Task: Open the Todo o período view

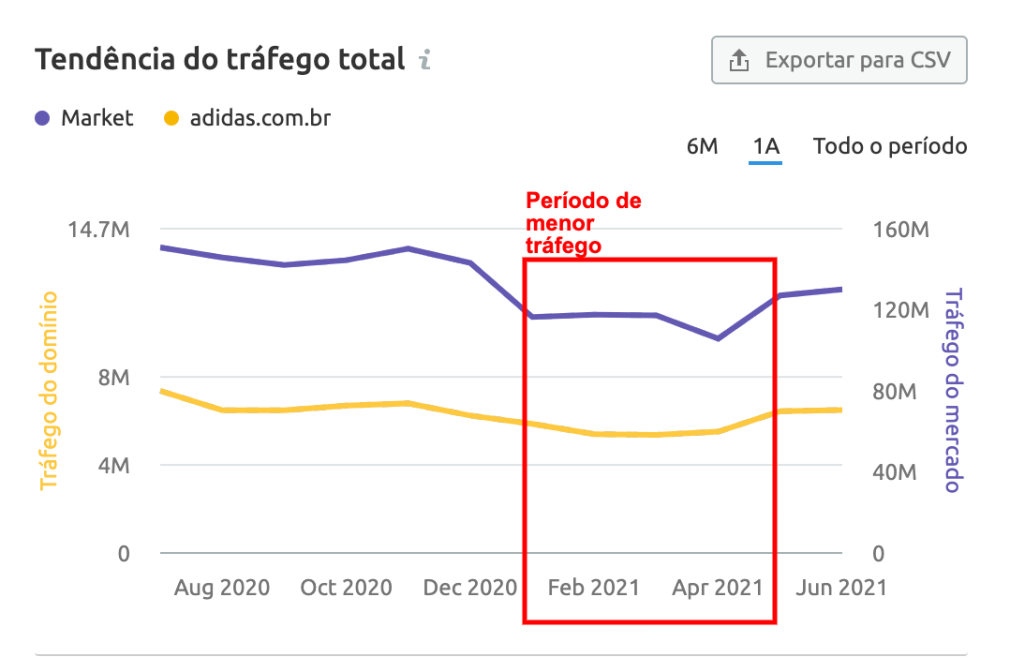Action: (x=888, y=146)
